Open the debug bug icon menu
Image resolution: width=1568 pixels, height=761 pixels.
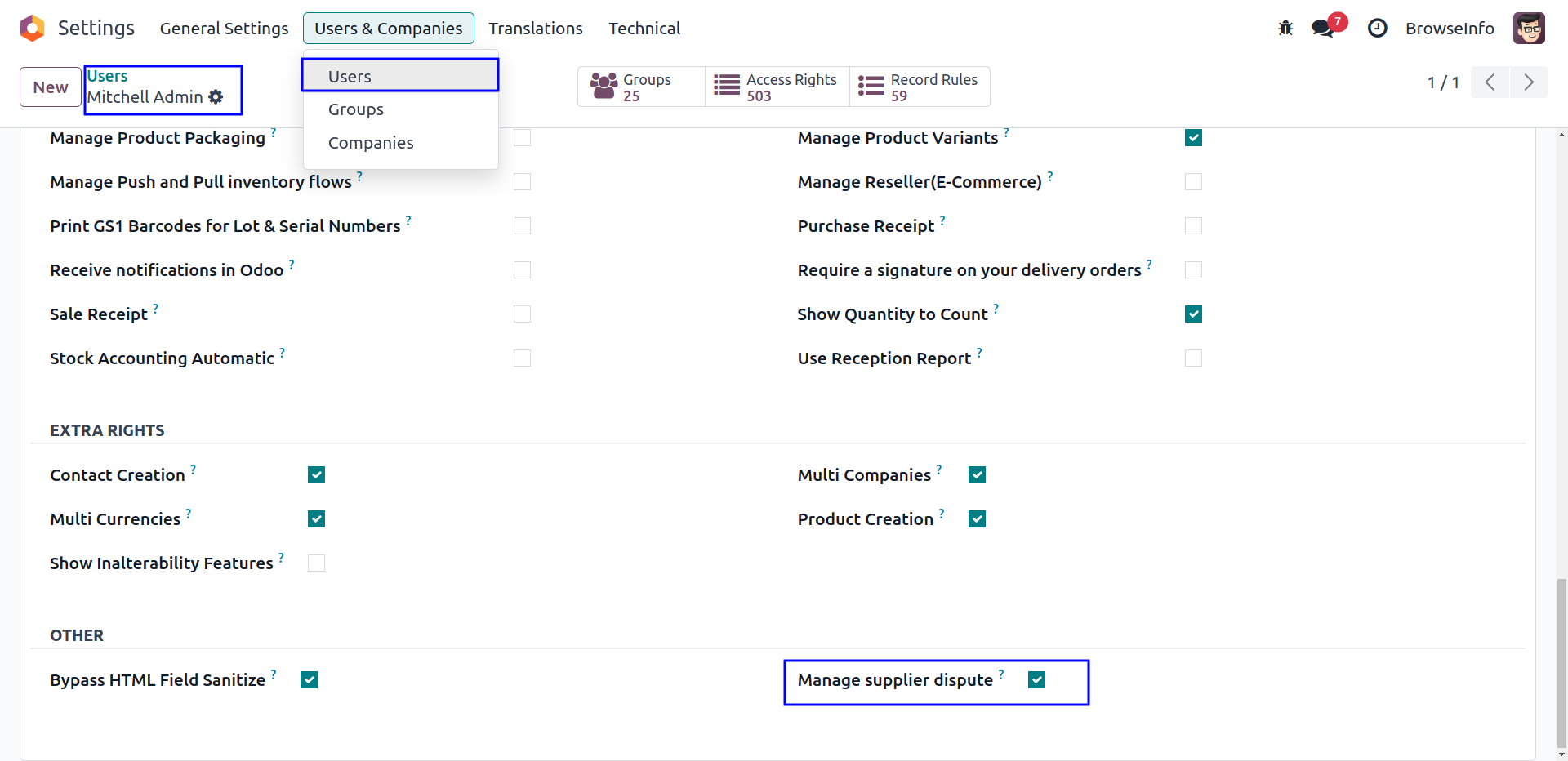tap(1285, 29)
